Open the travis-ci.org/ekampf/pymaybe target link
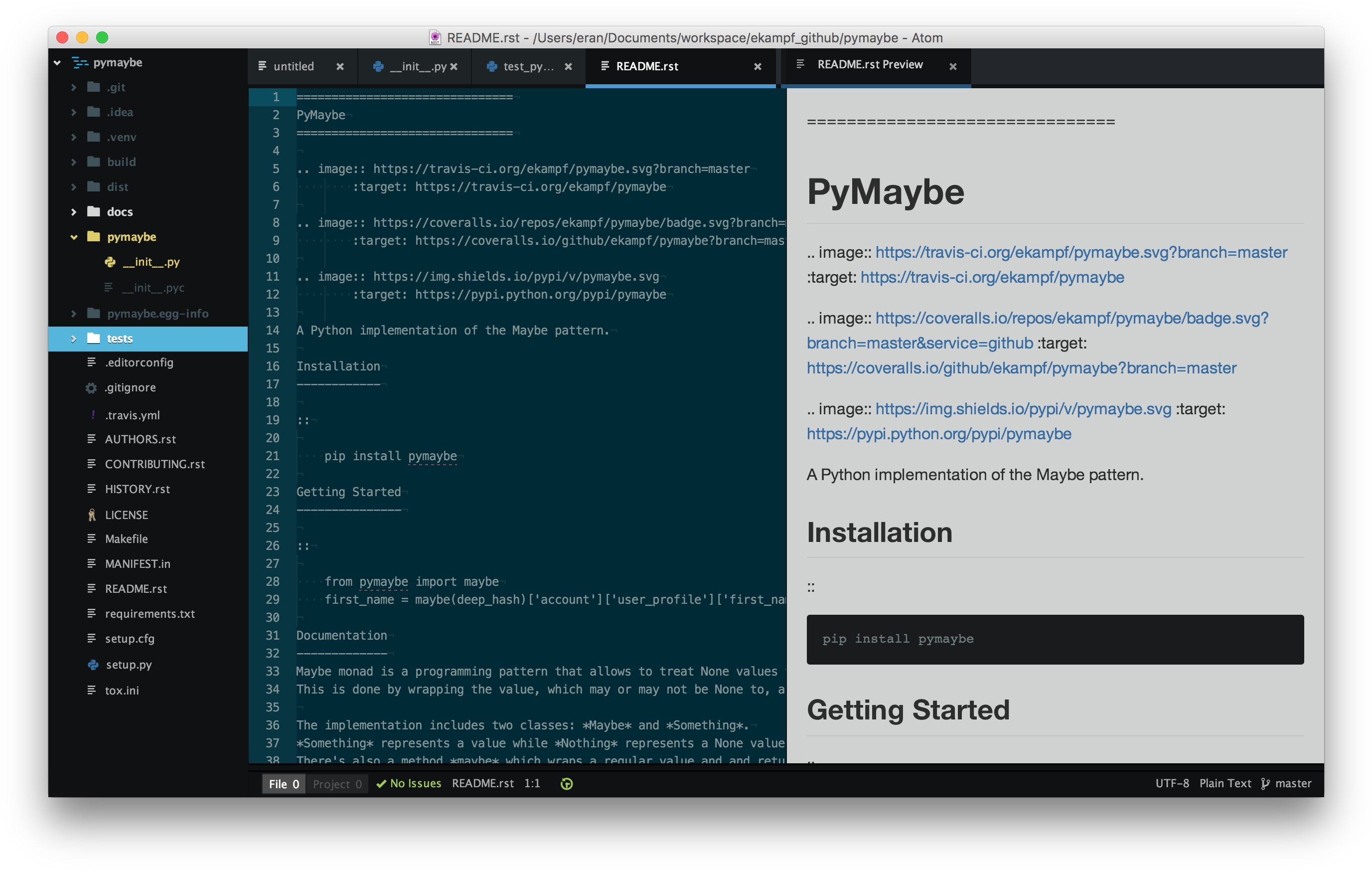This screenshot has width=1372, height=871. 992,278
